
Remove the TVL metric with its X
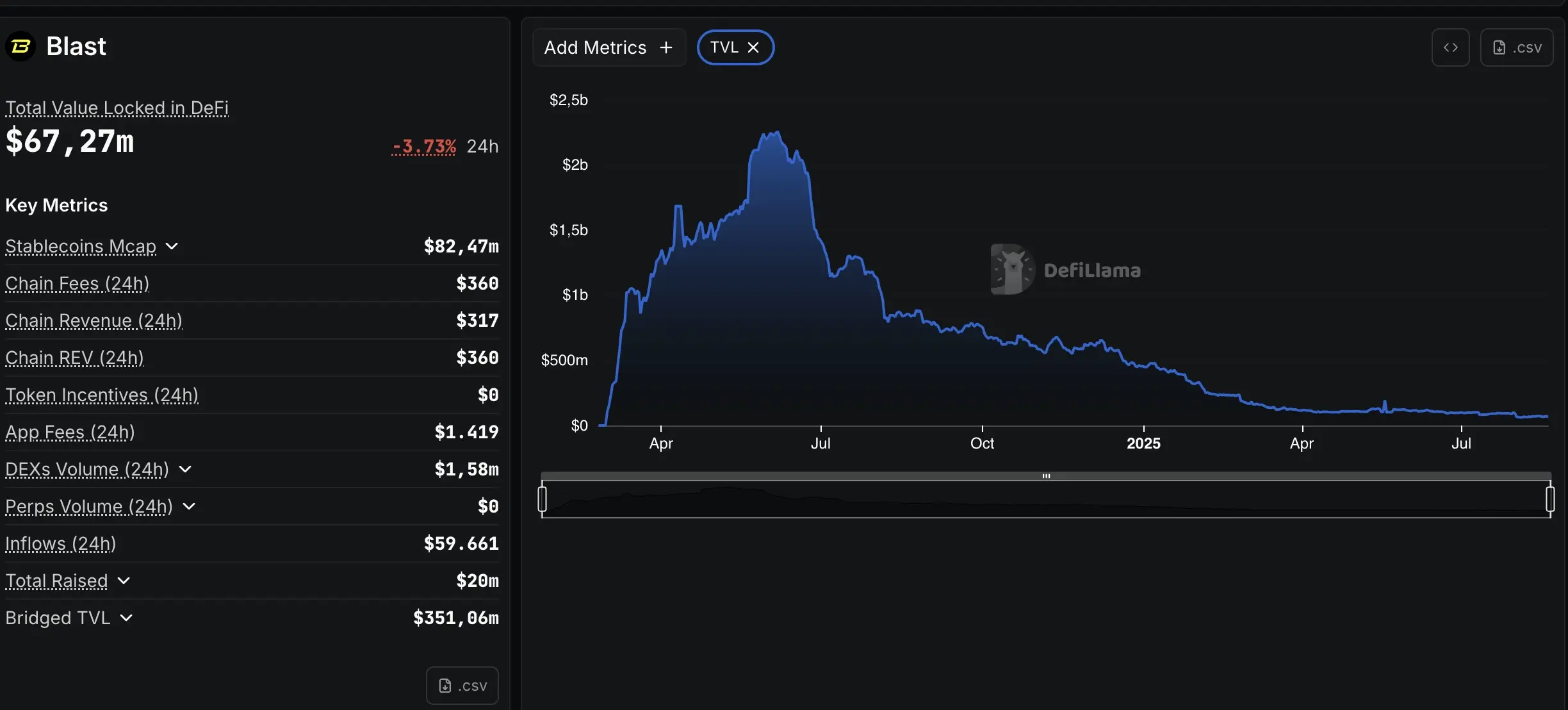tap(753, 47)
